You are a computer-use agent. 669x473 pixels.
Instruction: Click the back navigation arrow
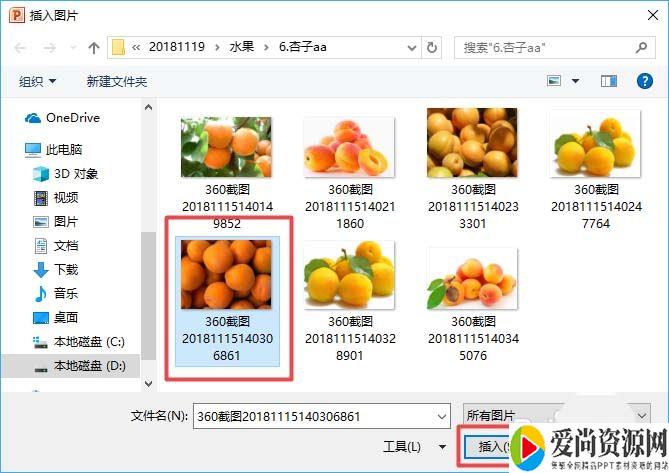click(22, 47)
